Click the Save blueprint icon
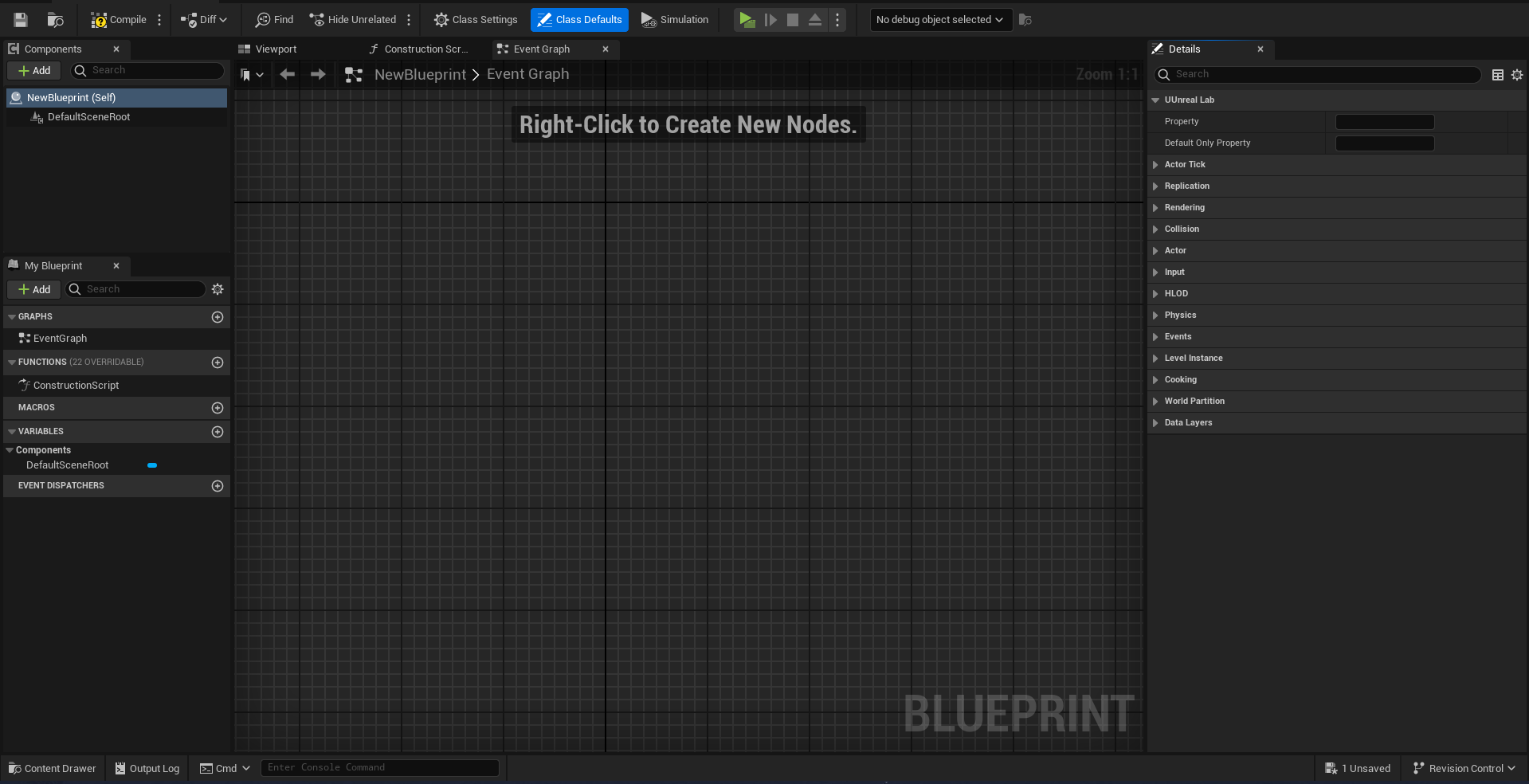 pos(21,20)
